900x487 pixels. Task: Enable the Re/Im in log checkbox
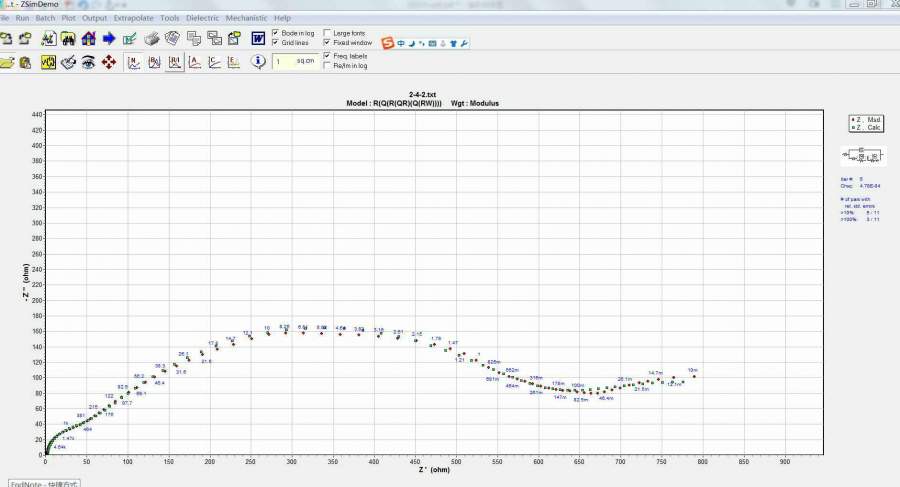point(326,66)
